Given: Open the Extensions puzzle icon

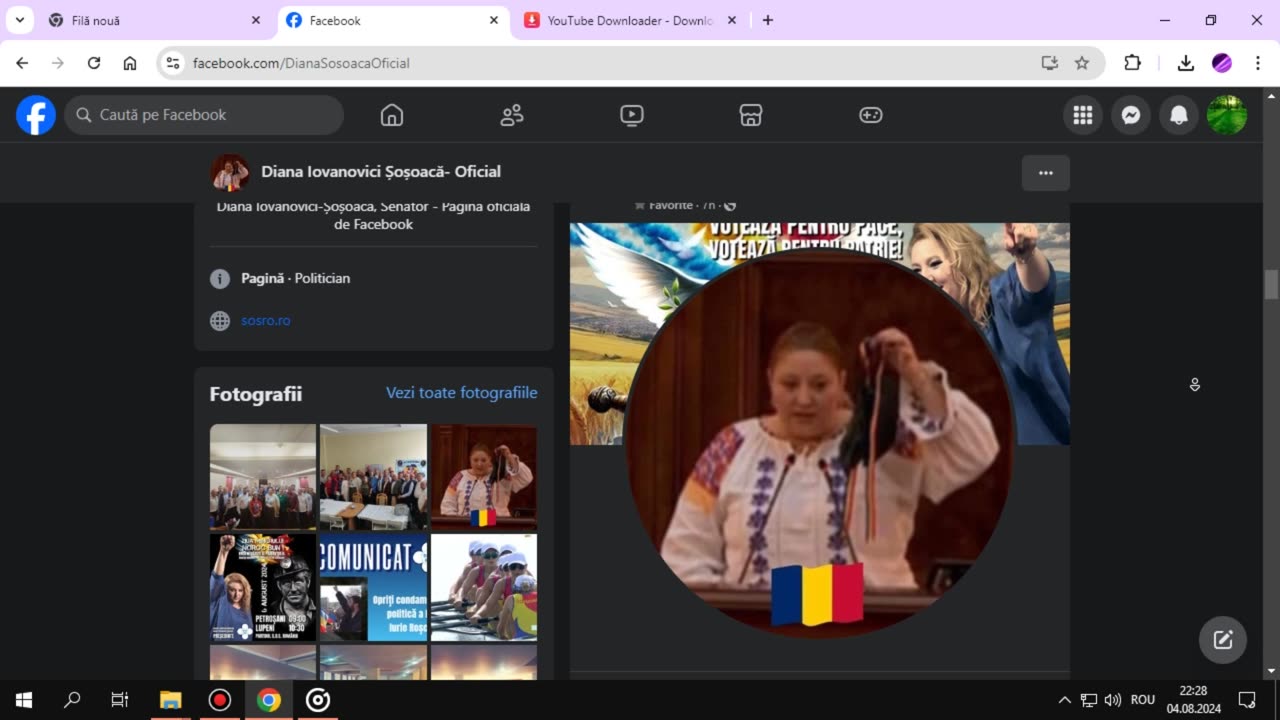Looking at the screenshot, I should (x=1133, y=63).
